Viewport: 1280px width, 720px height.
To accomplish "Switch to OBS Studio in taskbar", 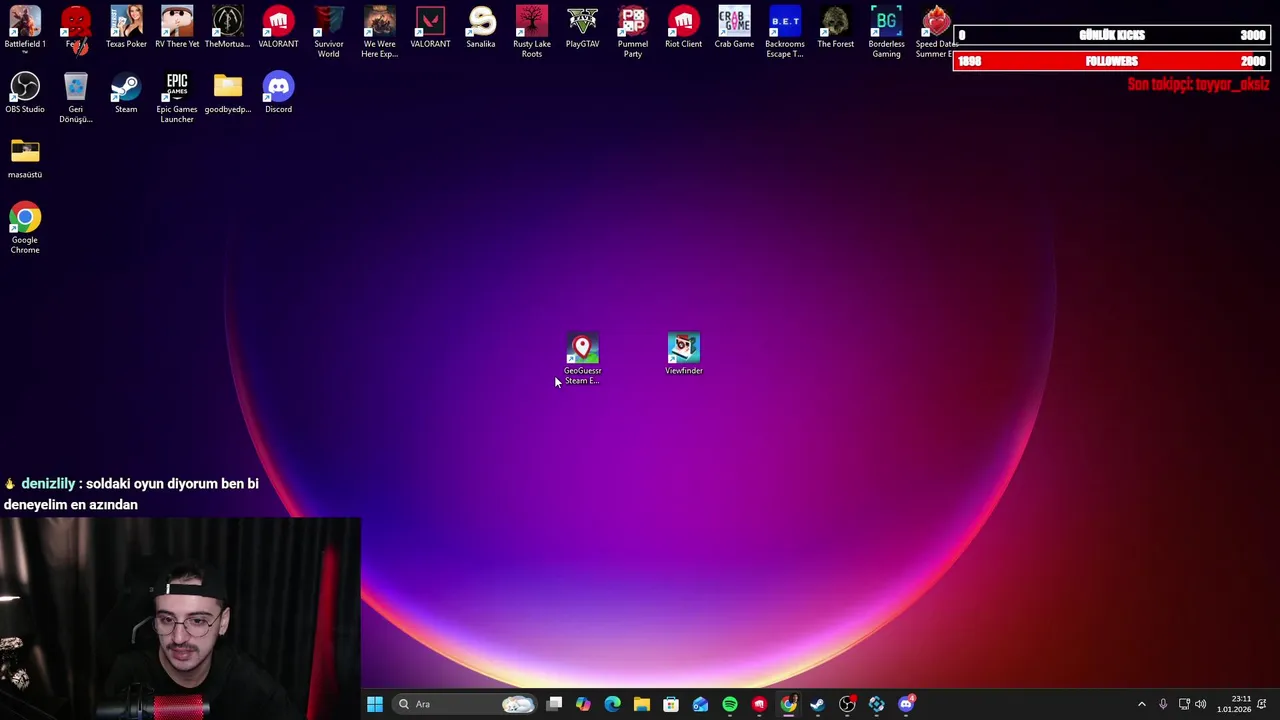I will point(847,704).
